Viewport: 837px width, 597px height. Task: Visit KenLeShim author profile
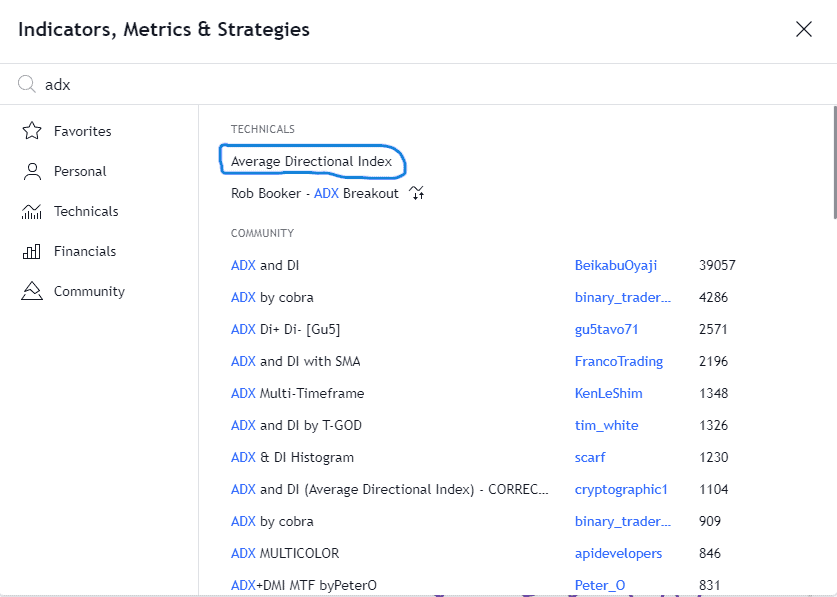609,394
